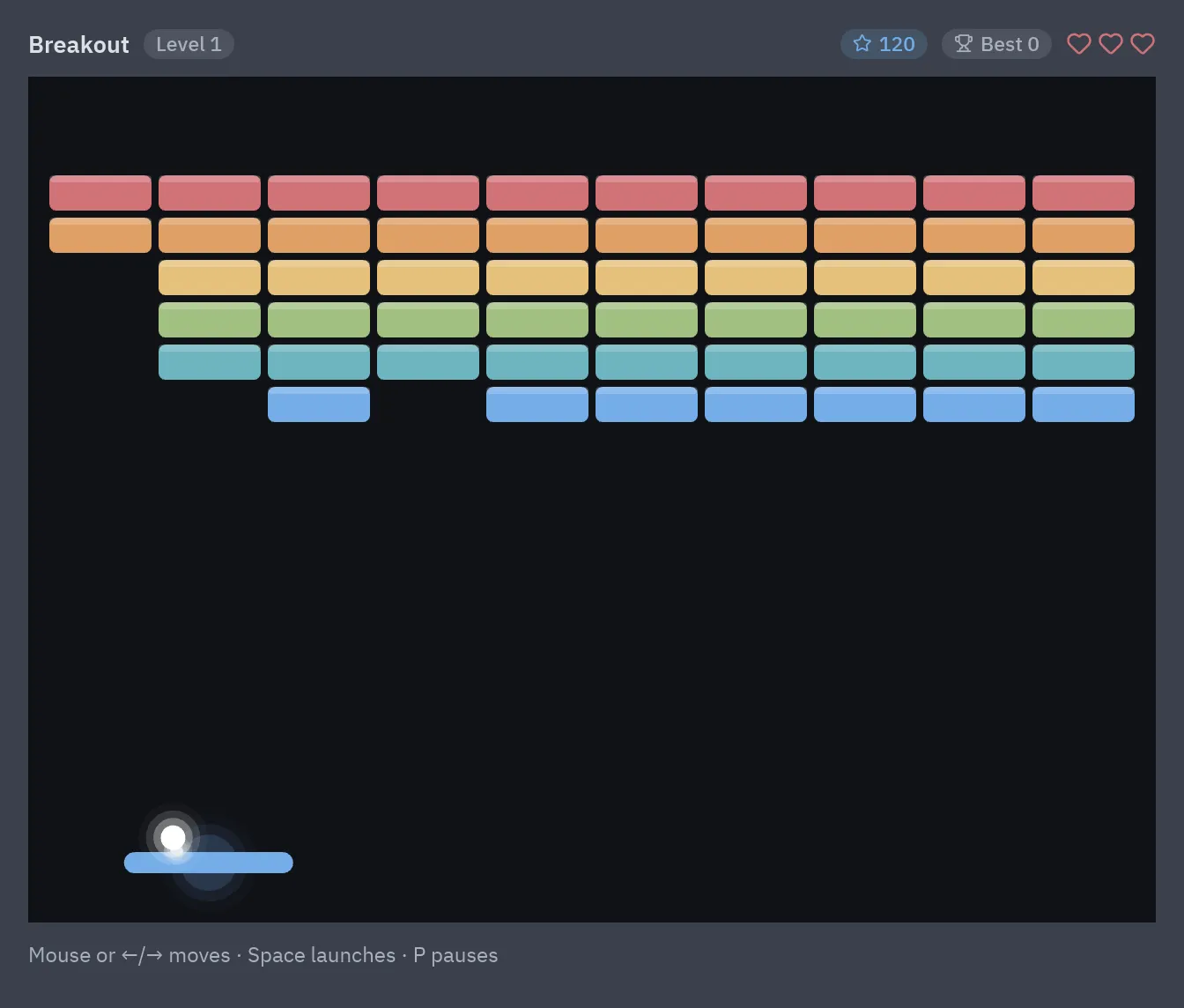Click the rightmost red brick in the top row
This screenshot has height=1008, width=1184.
point(1084,193)
